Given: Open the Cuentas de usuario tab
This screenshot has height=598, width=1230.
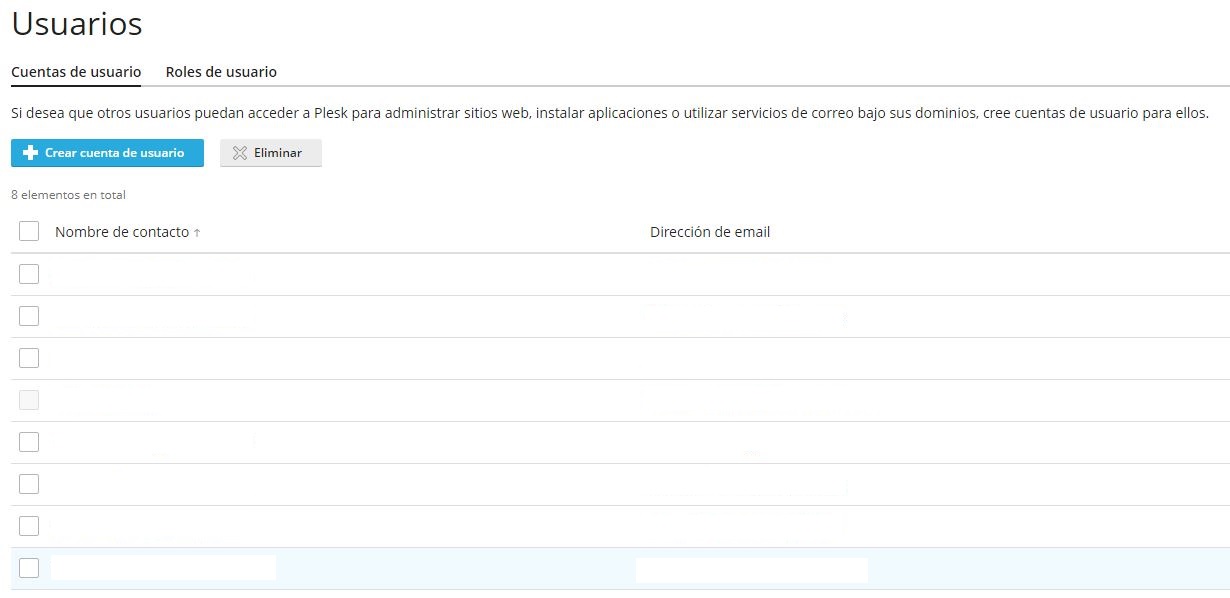Looking at the screenshot, I should point(76,72).
